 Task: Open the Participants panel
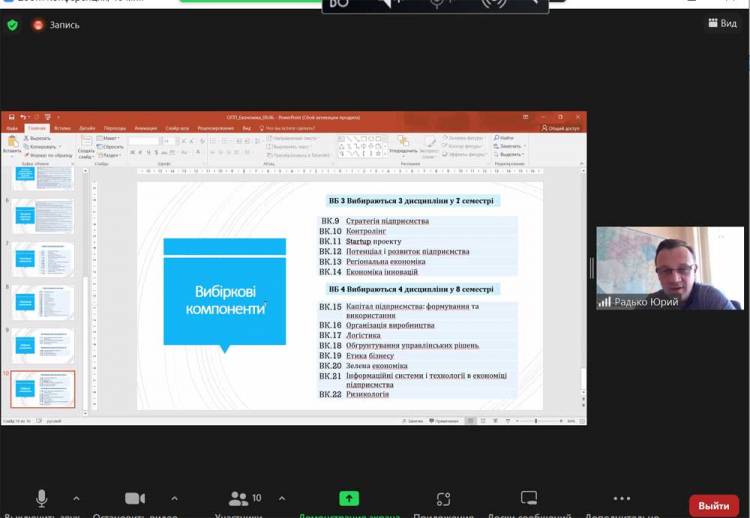pyautogui.click(x=244, y=498)
